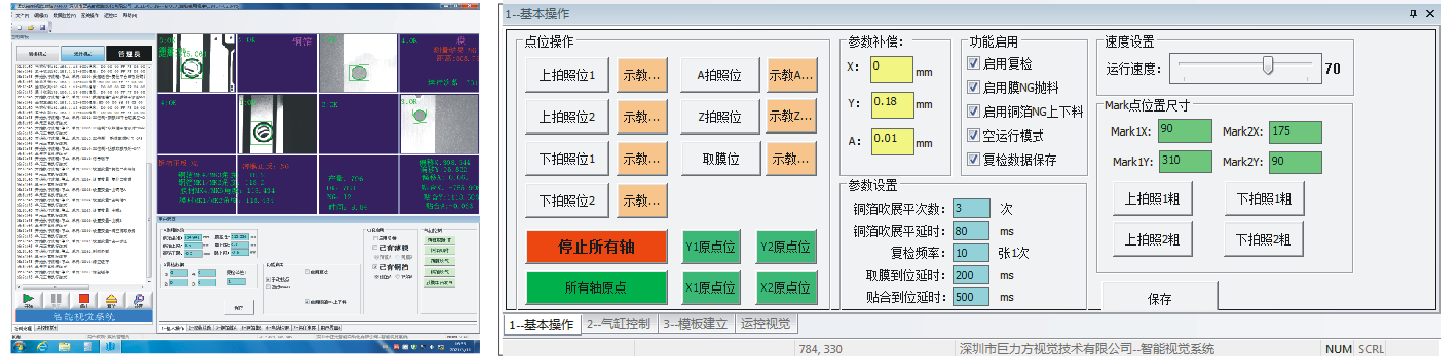1446x363 pixels.
Task: Toggle the 复检数据保存 checkbox
Action: pyautogui.click(x=973, y=159)
